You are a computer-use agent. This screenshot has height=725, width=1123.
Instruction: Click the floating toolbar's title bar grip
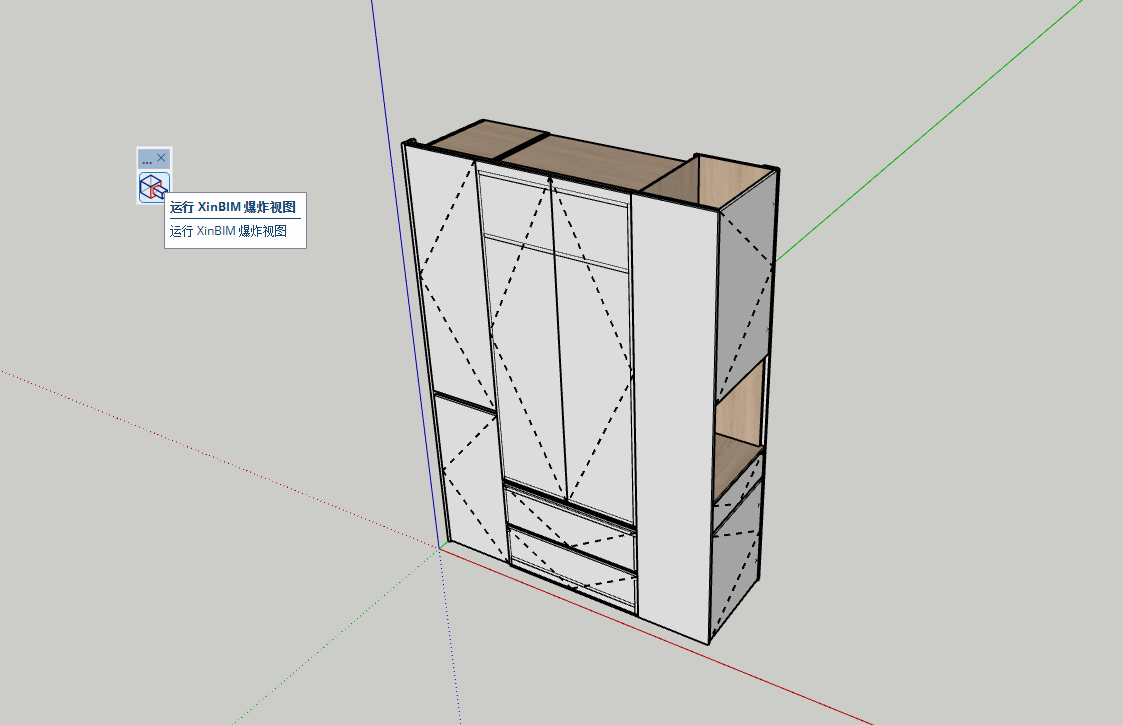pyautogui.click(x=147, y=158)
